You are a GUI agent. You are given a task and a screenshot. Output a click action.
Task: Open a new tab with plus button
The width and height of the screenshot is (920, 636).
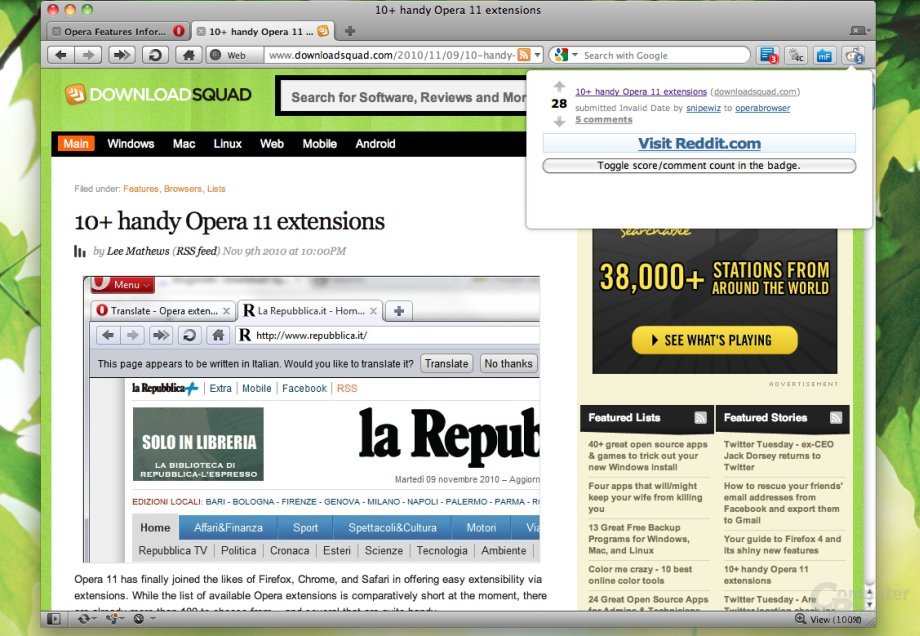tap(350, 31)
